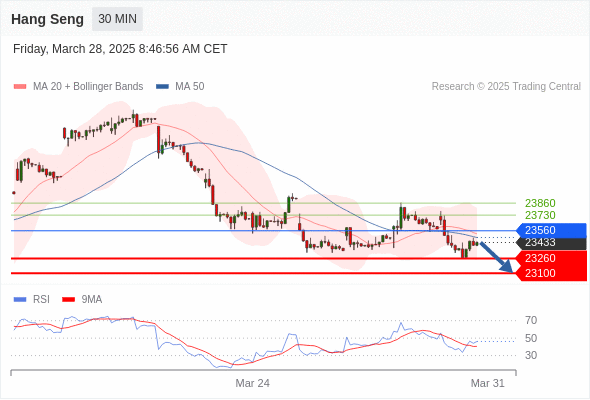Toggle the RSI legend swatch

(x=20, y=300)
